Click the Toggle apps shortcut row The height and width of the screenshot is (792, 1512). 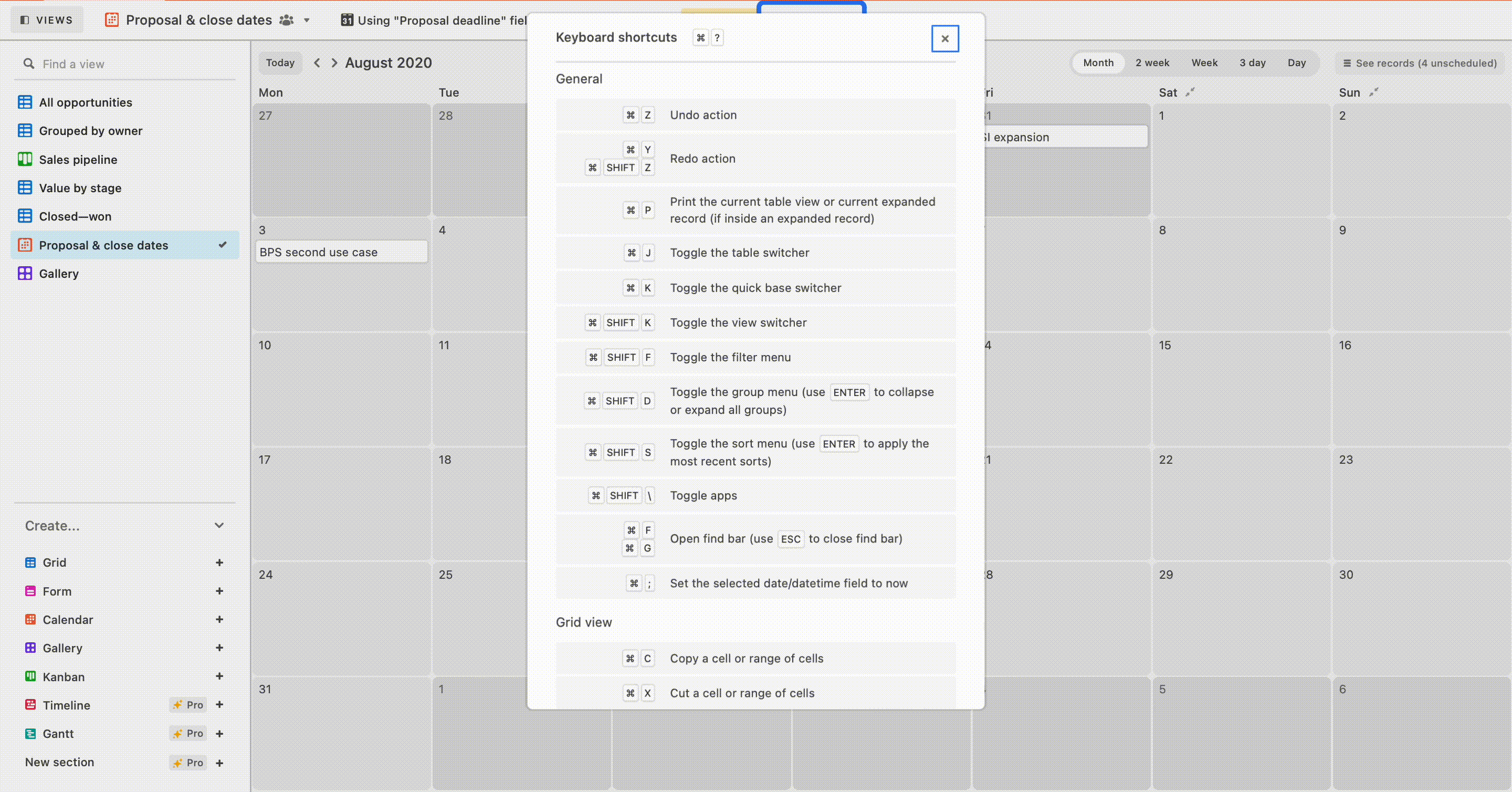755,495
